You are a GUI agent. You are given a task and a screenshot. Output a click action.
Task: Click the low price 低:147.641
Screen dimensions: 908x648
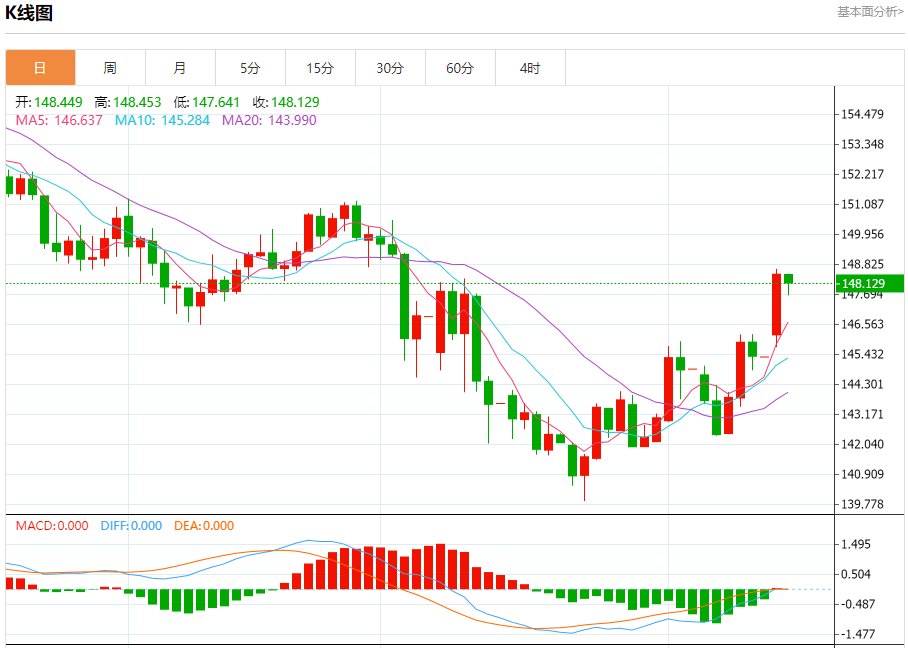[x=207, y=102]
